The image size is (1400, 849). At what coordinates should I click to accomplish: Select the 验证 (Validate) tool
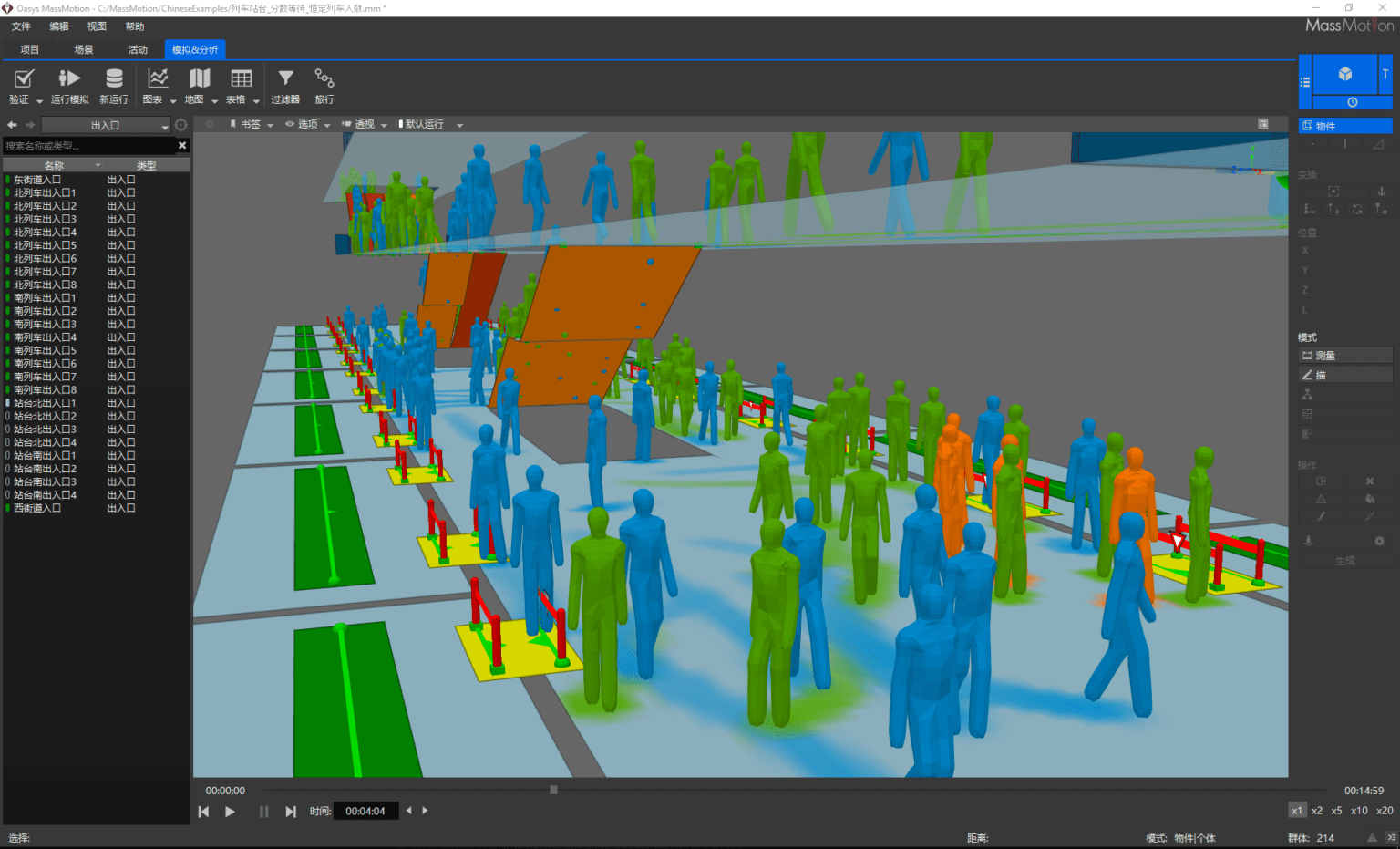(x=23, y=84)
